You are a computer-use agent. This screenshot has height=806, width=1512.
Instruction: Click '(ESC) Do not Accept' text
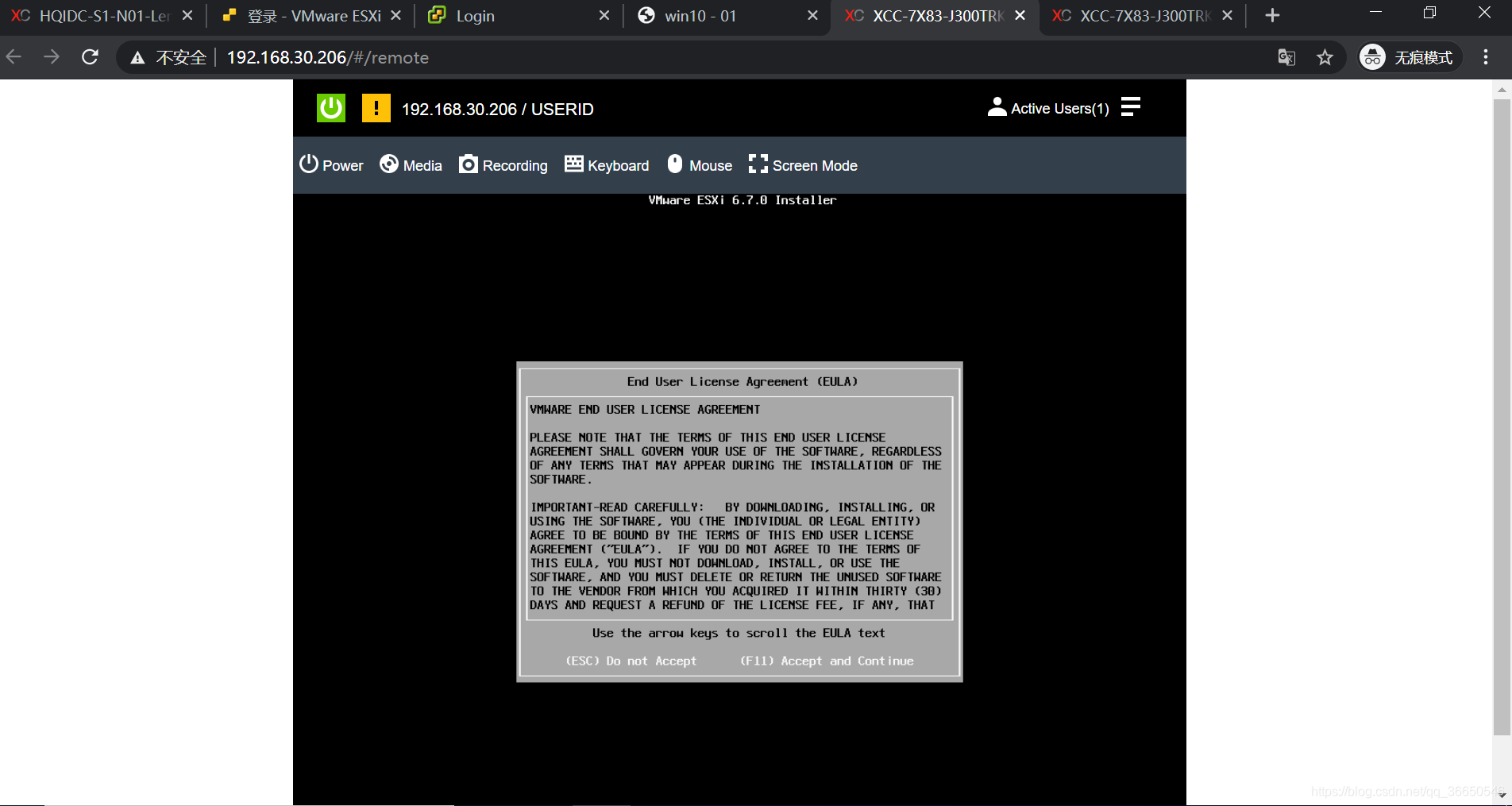[631, 661]
